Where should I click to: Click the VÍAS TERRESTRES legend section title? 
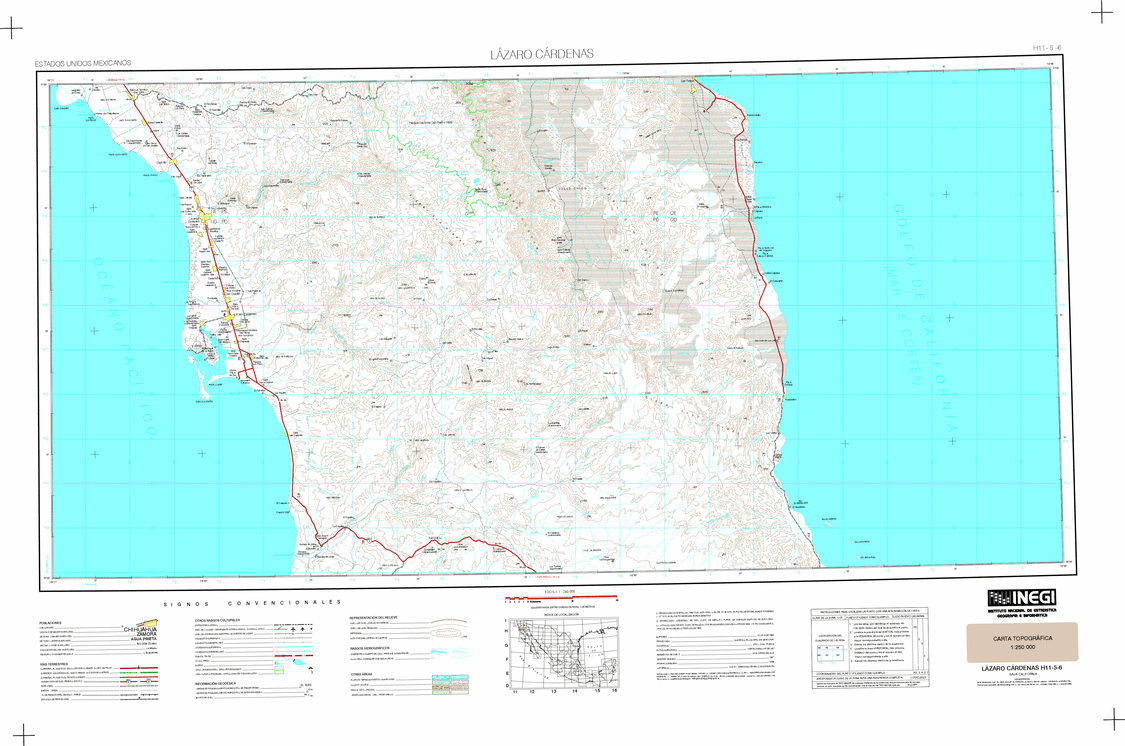coord(55,664)
